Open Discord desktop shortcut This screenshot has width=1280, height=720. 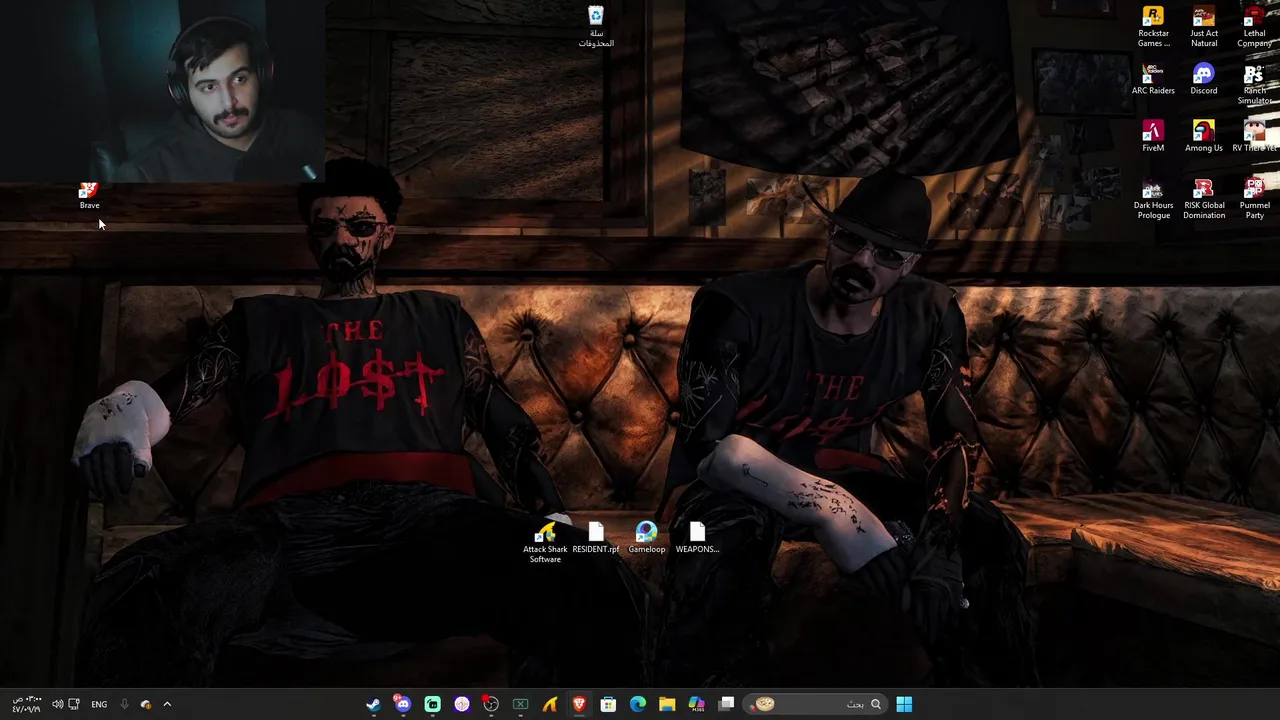[1204, 80]
